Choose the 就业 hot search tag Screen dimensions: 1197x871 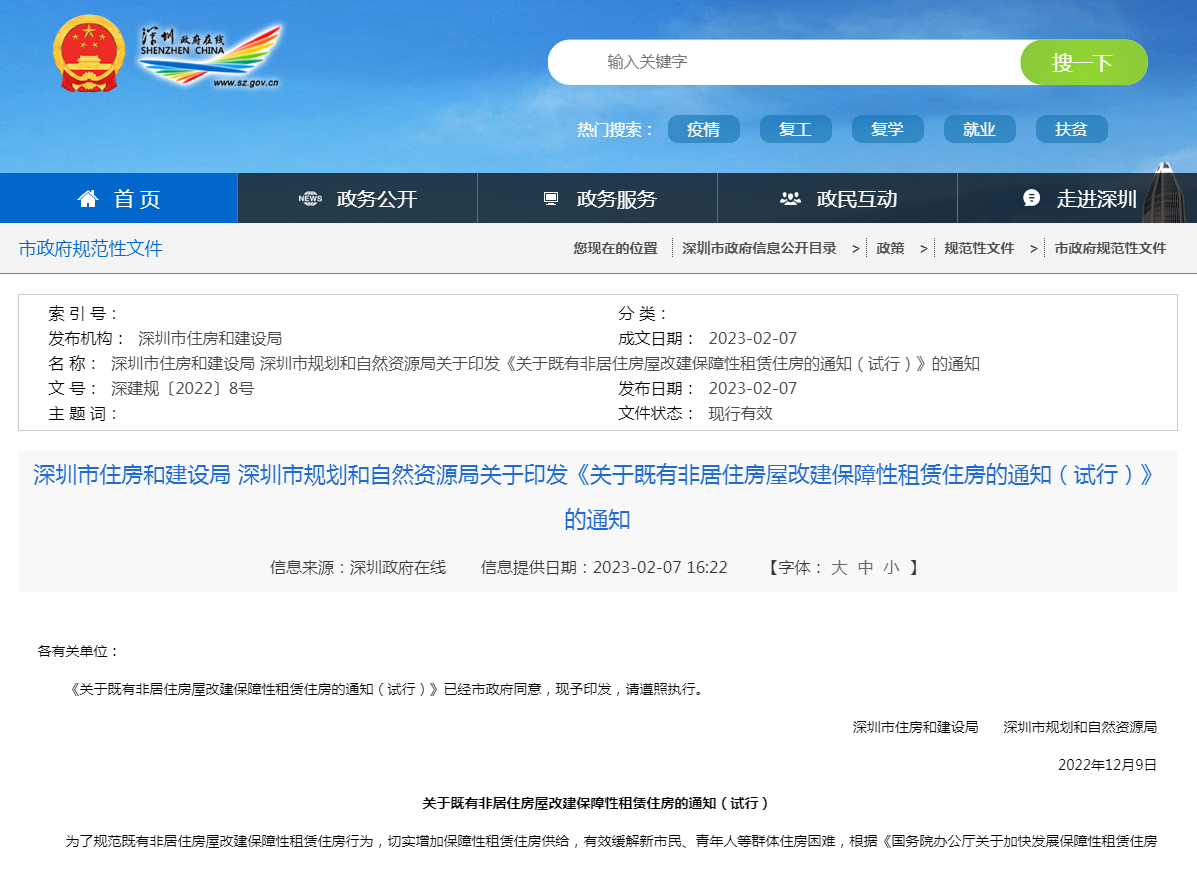979,129
